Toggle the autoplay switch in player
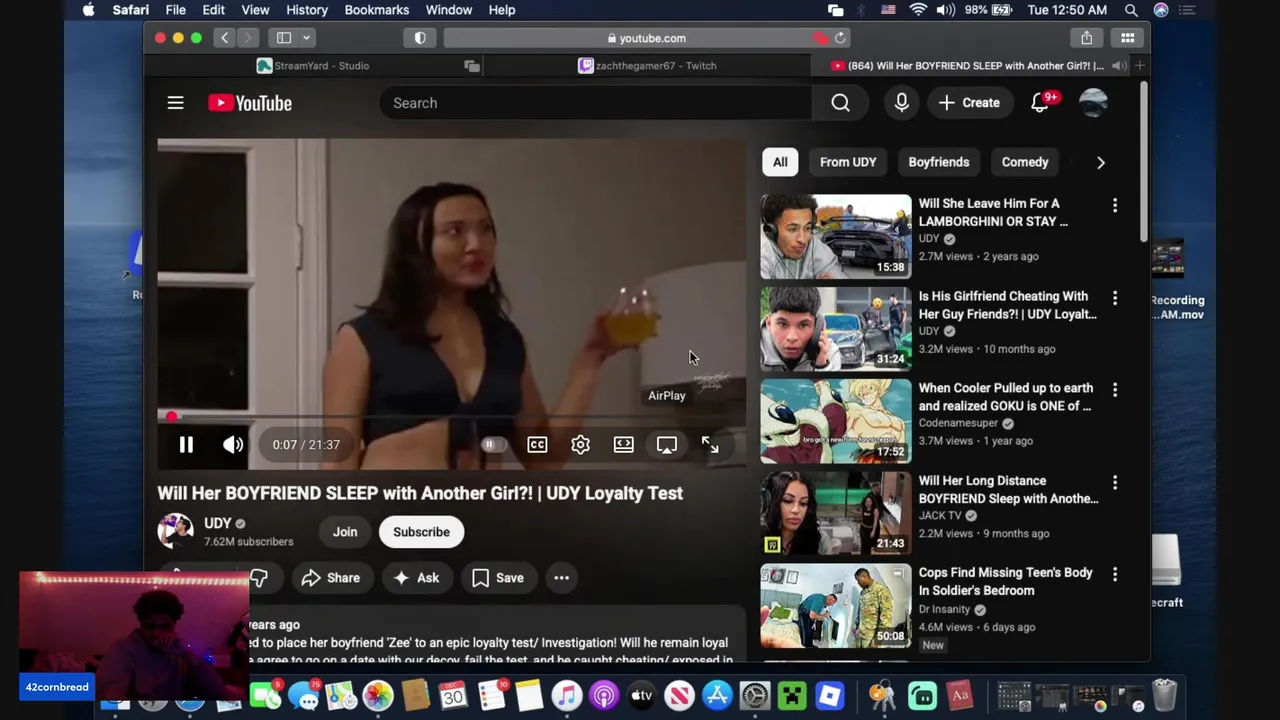The width and height of the screenshot is (1280, 720). 492,445
